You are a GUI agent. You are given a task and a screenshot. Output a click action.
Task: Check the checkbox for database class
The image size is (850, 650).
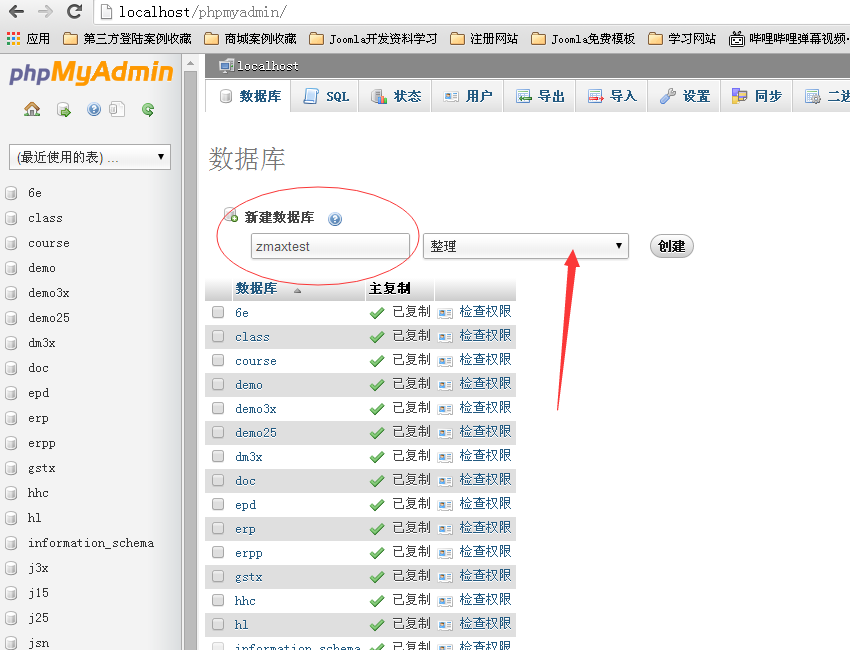click(218, 336)
